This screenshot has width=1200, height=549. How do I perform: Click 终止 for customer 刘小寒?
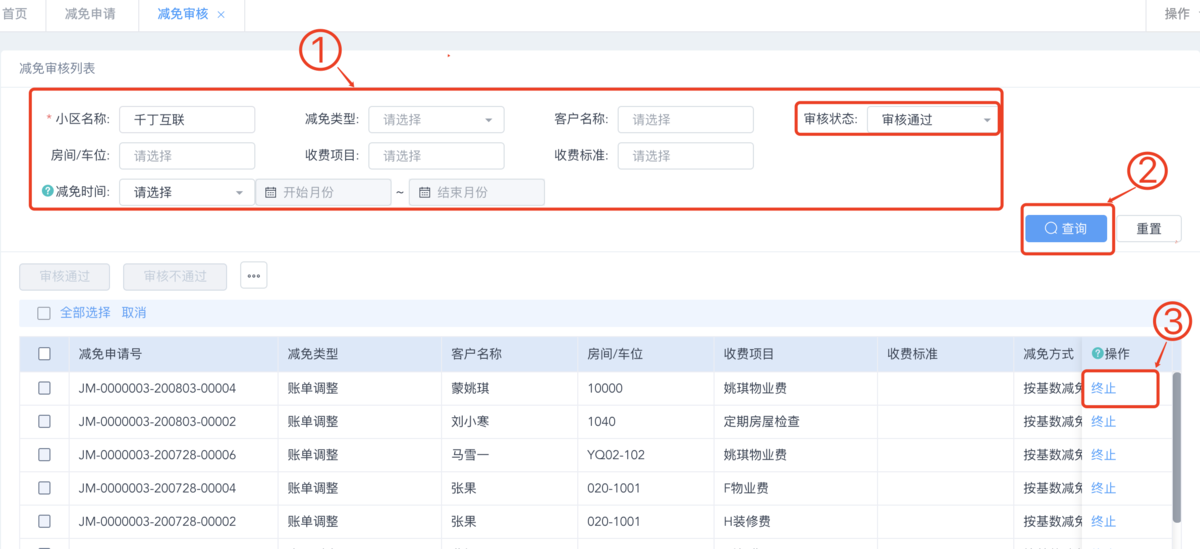pos(1103,421)
